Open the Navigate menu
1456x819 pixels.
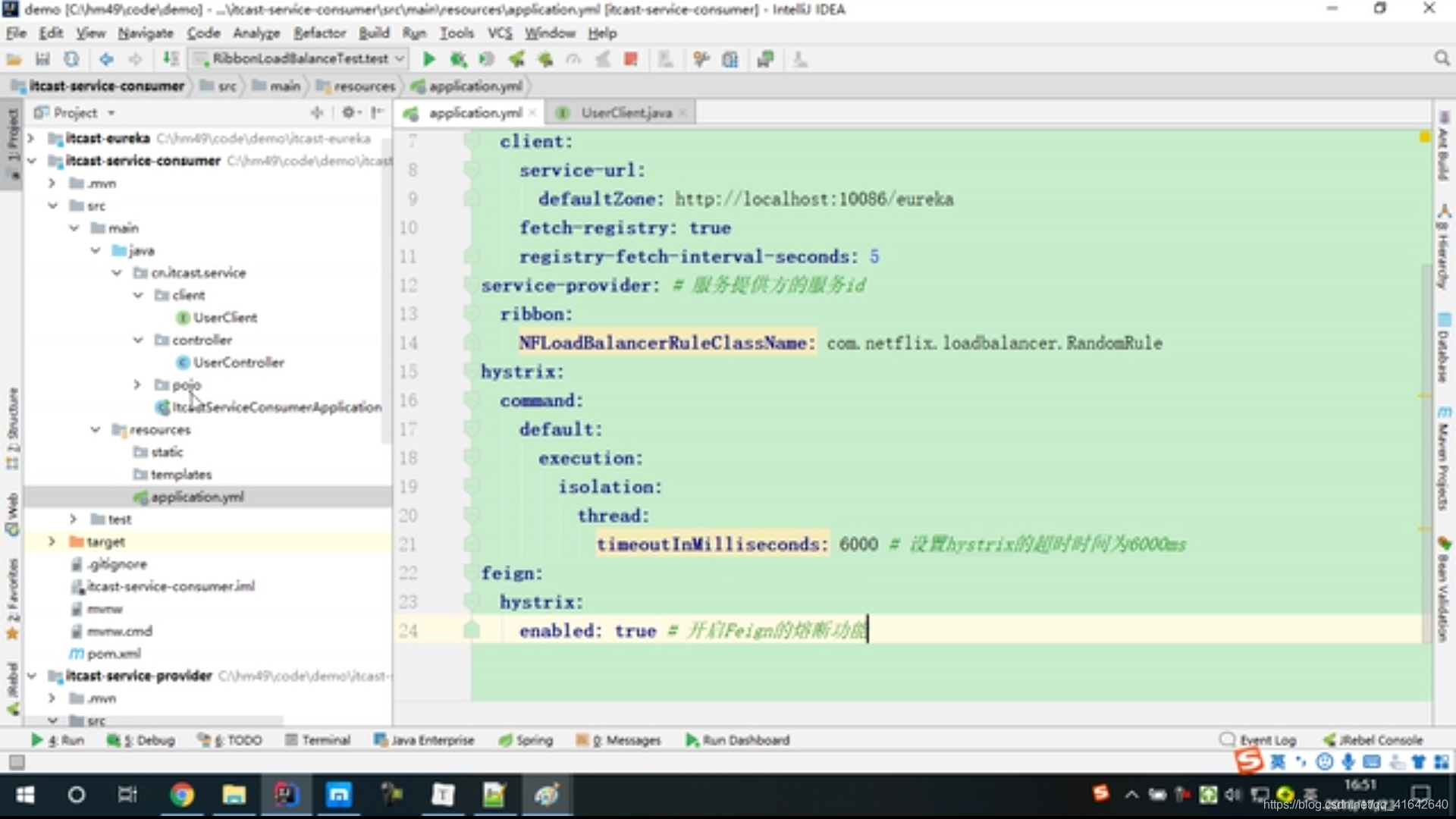click(x=146, y=33)
